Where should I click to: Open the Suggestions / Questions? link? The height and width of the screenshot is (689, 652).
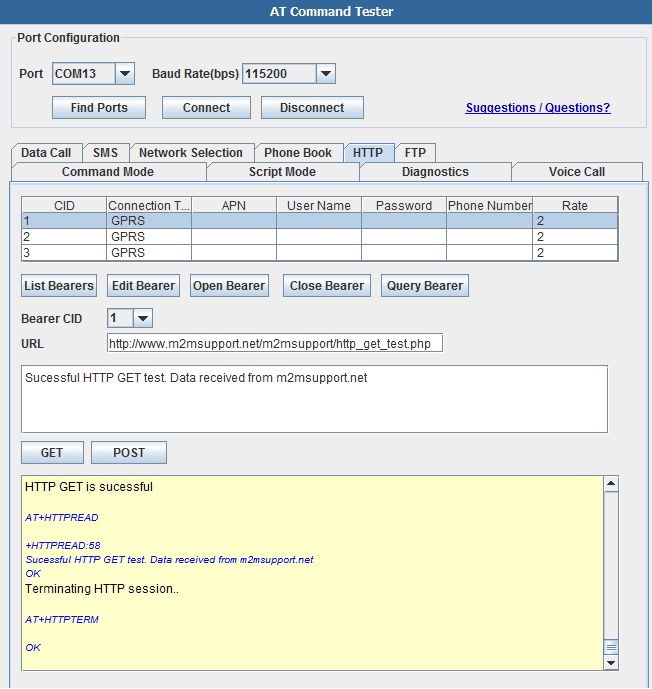pos(538,108)
